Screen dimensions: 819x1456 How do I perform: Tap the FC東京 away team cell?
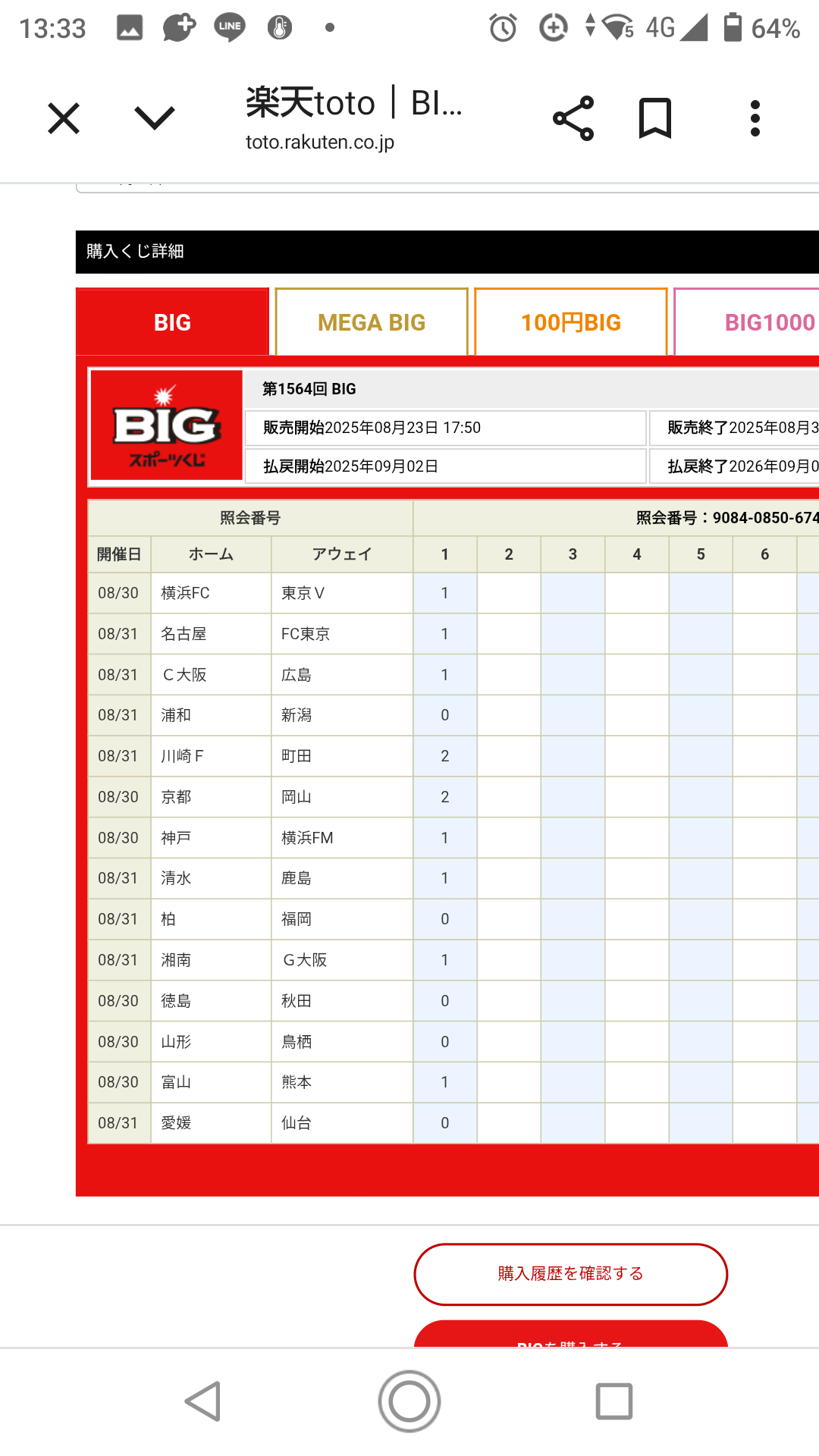coord(342,634)
